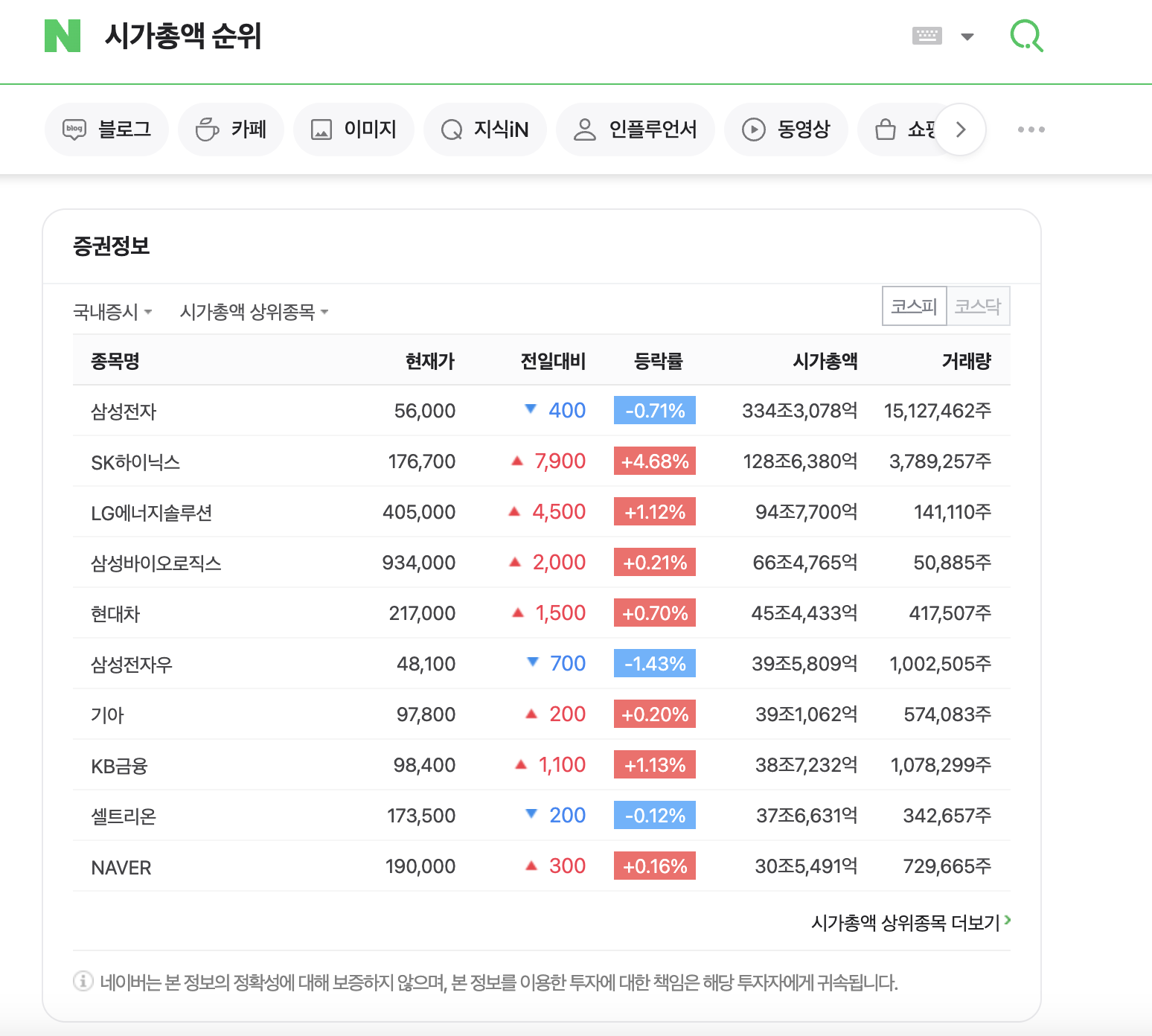This screenshot has width=1152, height=1036.
Task: Open the ellipsis more options menu
Action: [1030, 129]
